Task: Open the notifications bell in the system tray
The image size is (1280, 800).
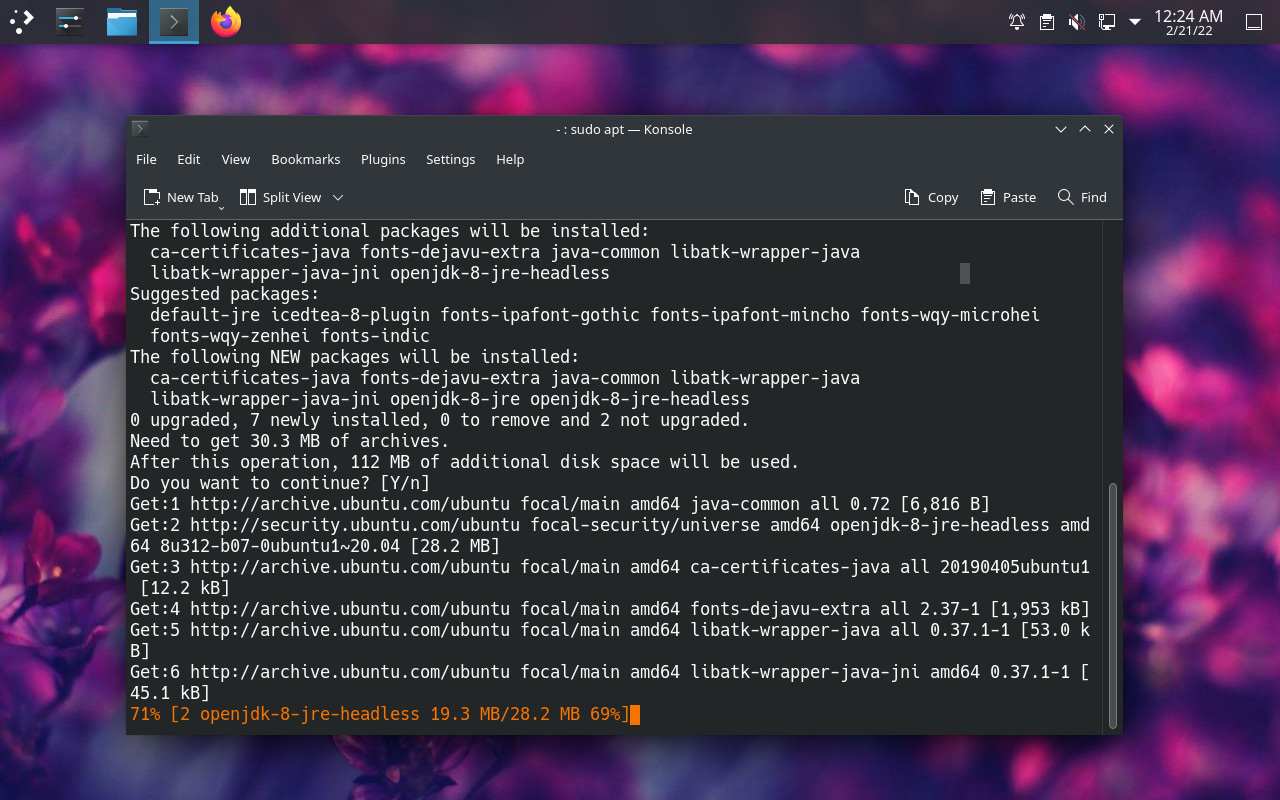Action: click(x=1016, y=21)
